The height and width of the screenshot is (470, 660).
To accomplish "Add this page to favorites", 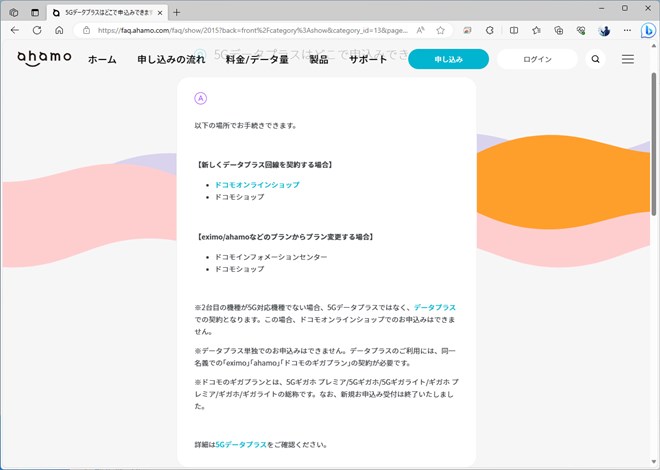I will [440, 30].
